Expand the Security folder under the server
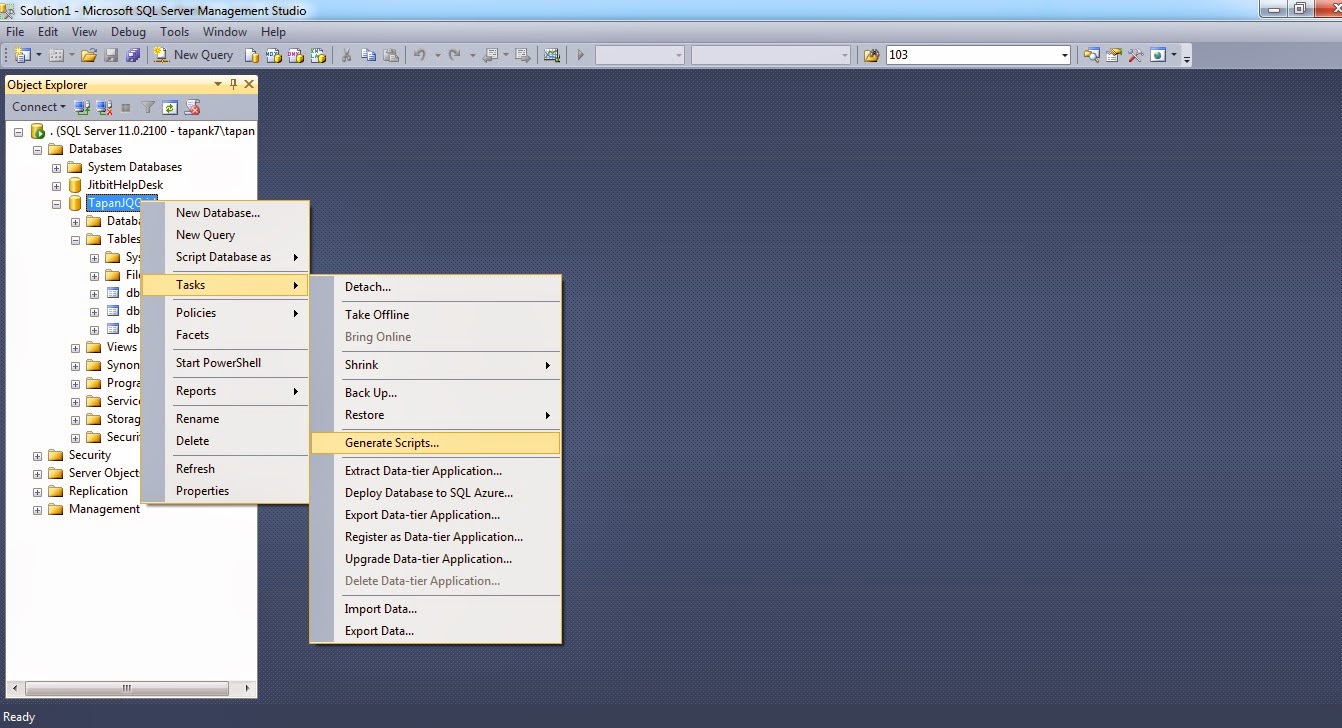This screenshot has height=728, width=1342. (x=38, y=455)
